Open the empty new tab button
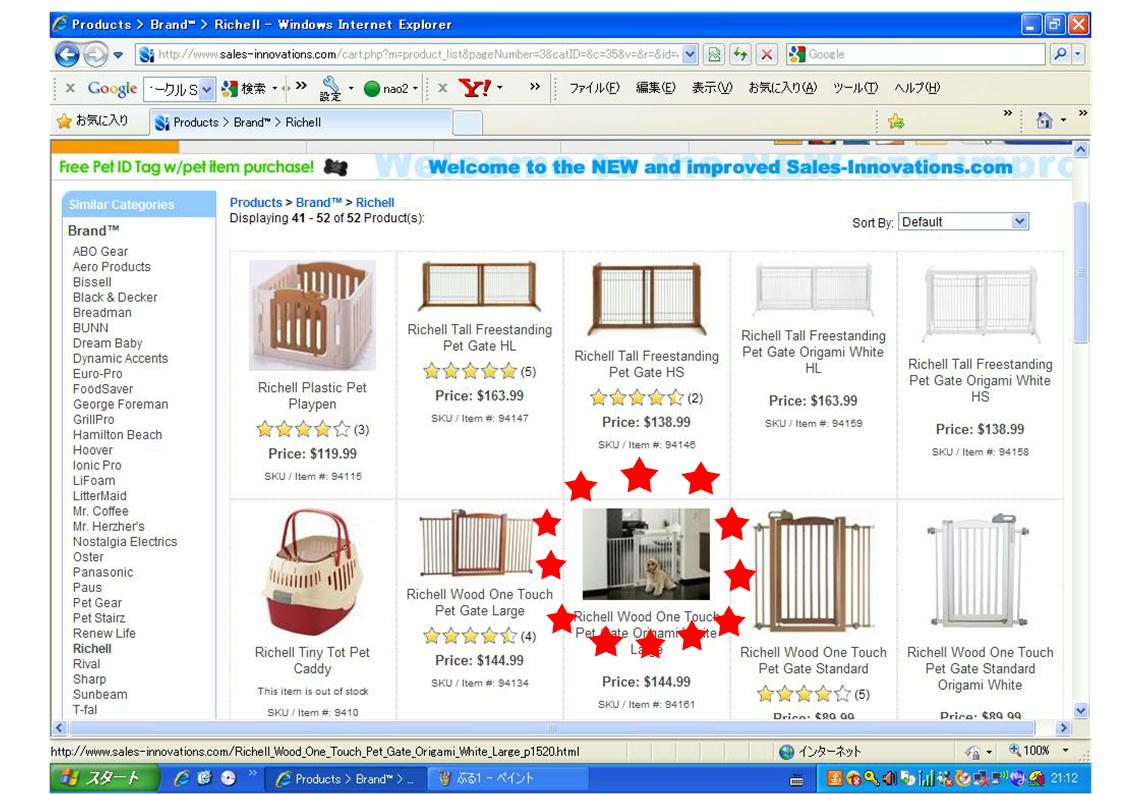Viewport: 1123px width, 794px height. [468, 123]
